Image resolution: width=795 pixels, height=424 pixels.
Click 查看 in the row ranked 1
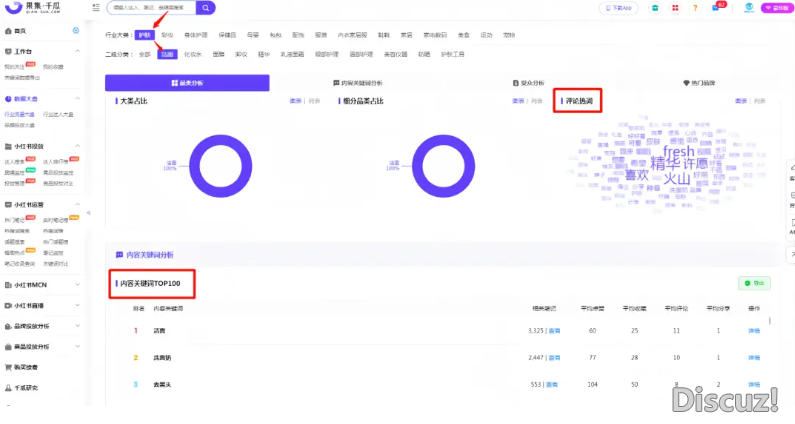click(554, 331)
